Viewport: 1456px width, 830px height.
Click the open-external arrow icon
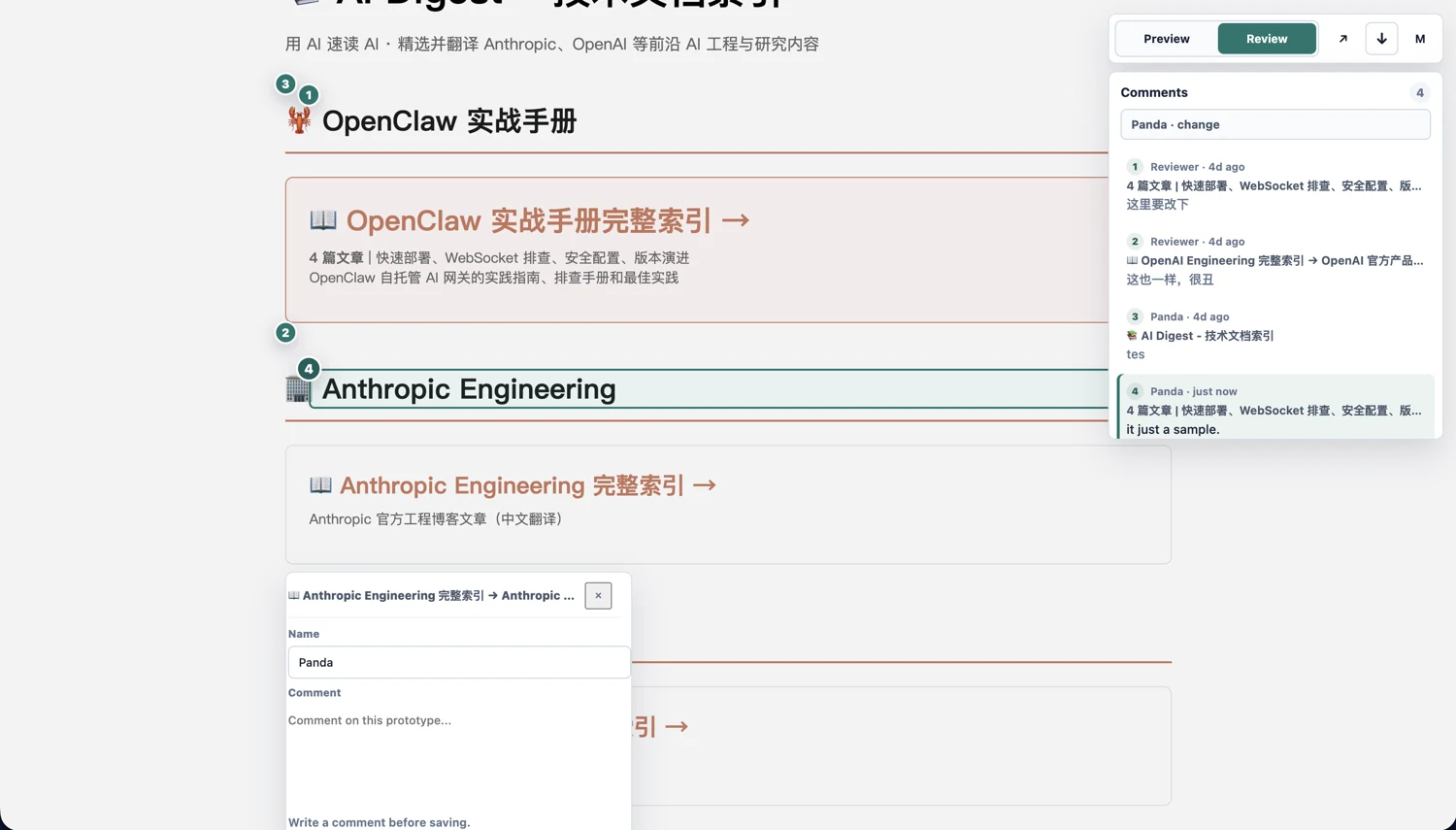[1343, 39]
